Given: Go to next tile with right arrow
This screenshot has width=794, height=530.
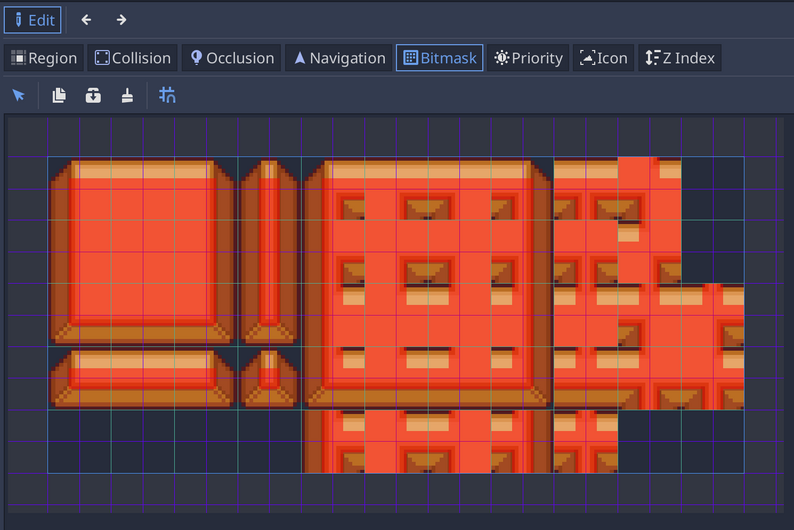Looking at the screenshot, I should (x=121, y=20).
